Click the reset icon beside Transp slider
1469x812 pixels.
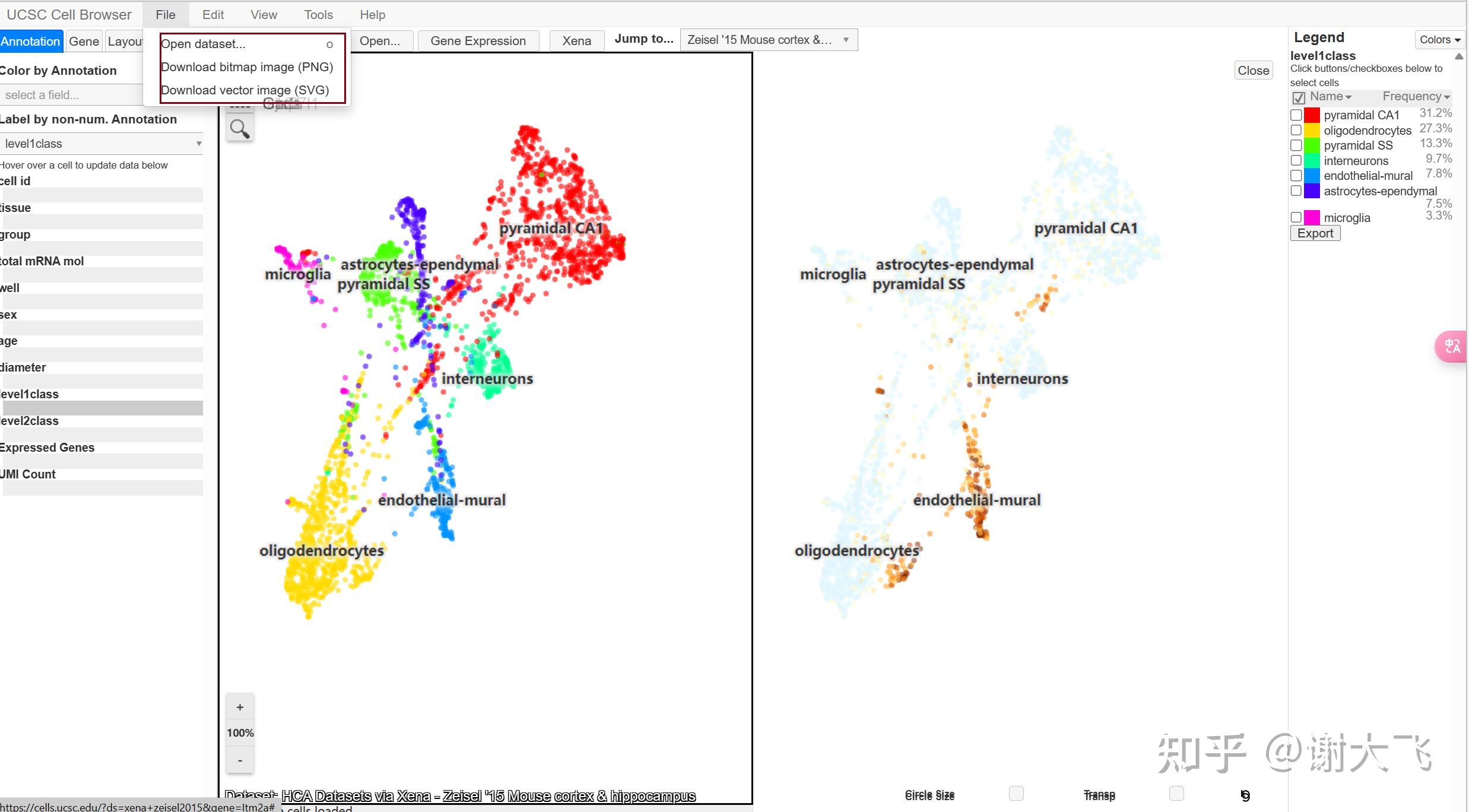pyautogui.click(x=1245, y=795)
